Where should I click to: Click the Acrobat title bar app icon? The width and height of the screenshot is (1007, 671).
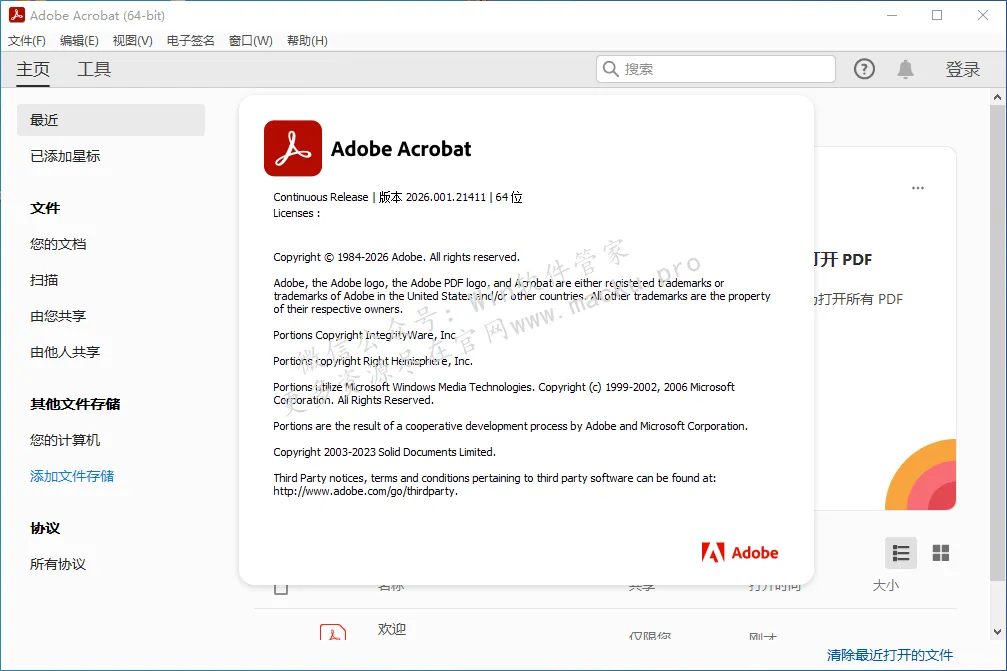(x=17, y=15)
